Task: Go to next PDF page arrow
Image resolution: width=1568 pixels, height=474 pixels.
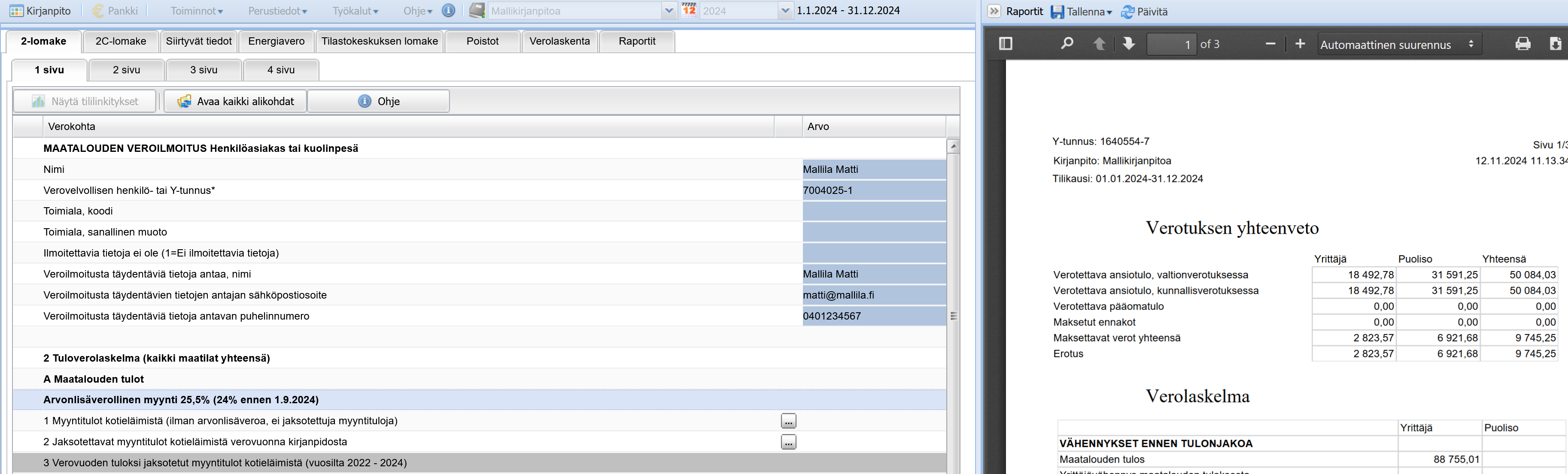Action: (1128, 44)
